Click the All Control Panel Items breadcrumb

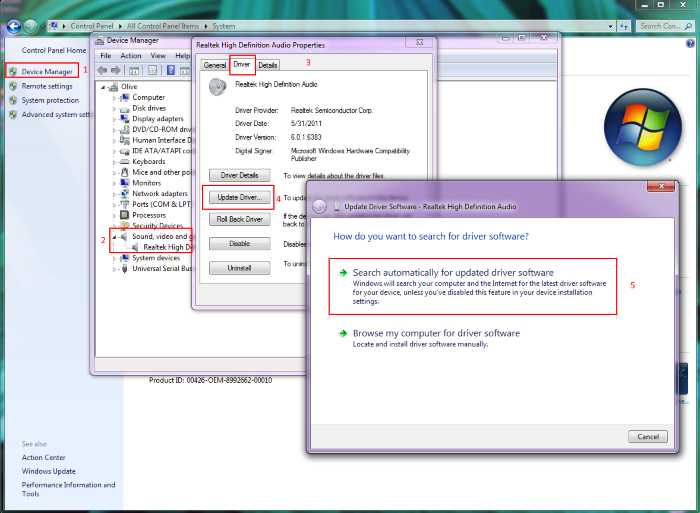click(x=162, y=26)
